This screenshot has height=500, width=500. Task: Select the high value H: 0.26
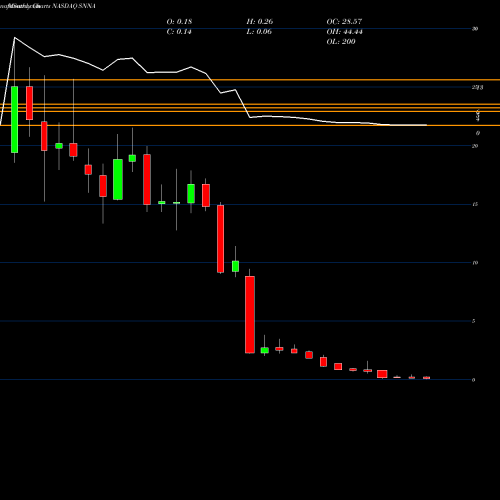(260, 22)
